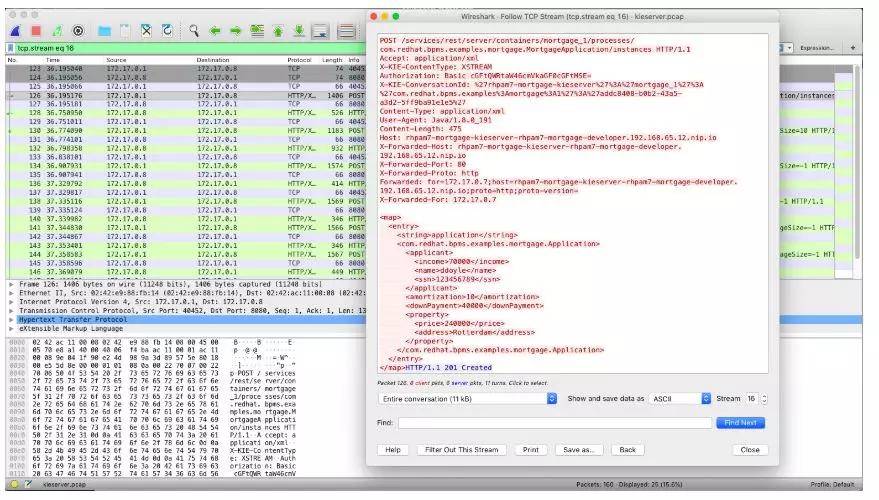Click the Back button in the dialog
This screenshot has width=879, height=500.
(627, 450)
